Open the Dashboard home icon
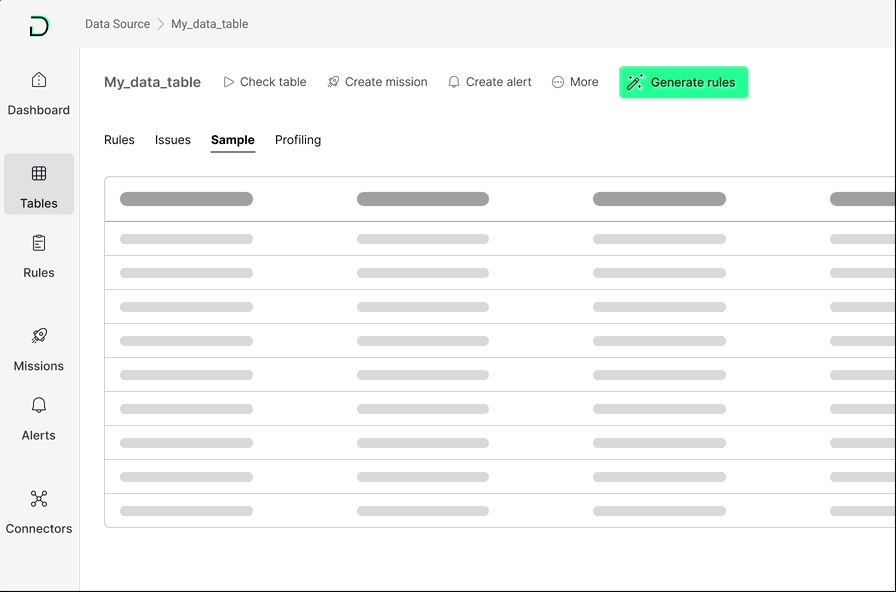 pyautogui.click(x=39, y=79)
